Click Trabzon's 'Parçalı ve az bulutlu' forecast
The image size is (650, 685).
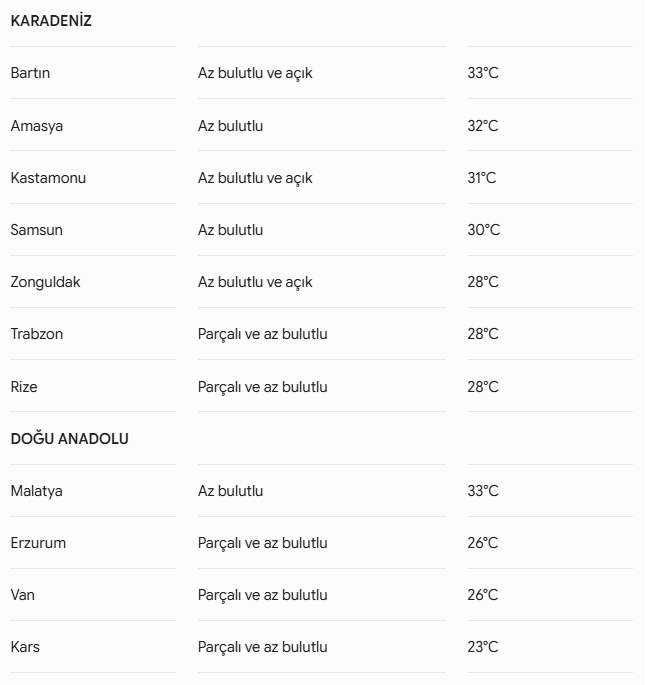tap(263, 334)
